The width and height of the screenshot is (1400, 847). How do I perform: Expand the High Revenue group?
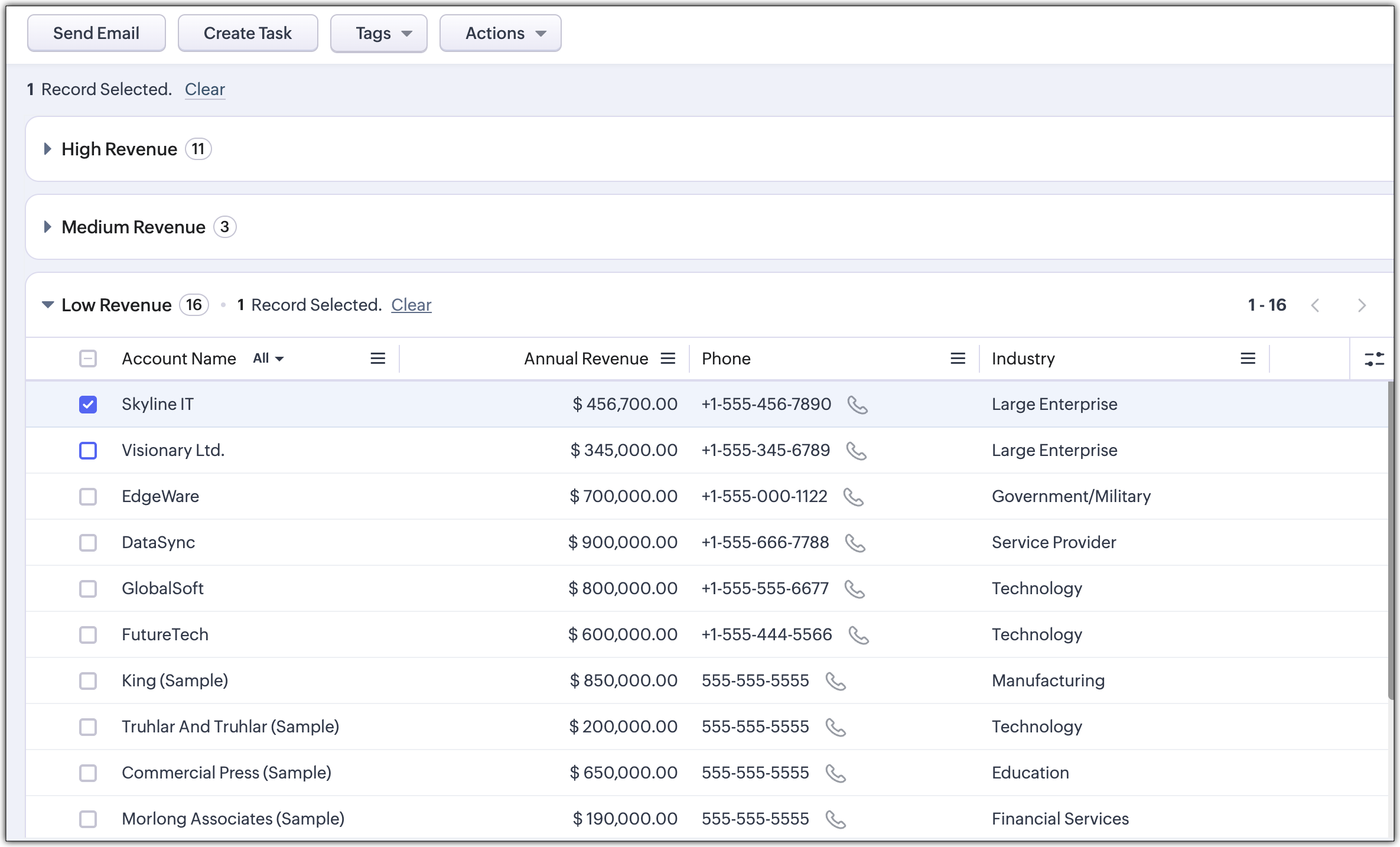(48, 149)
